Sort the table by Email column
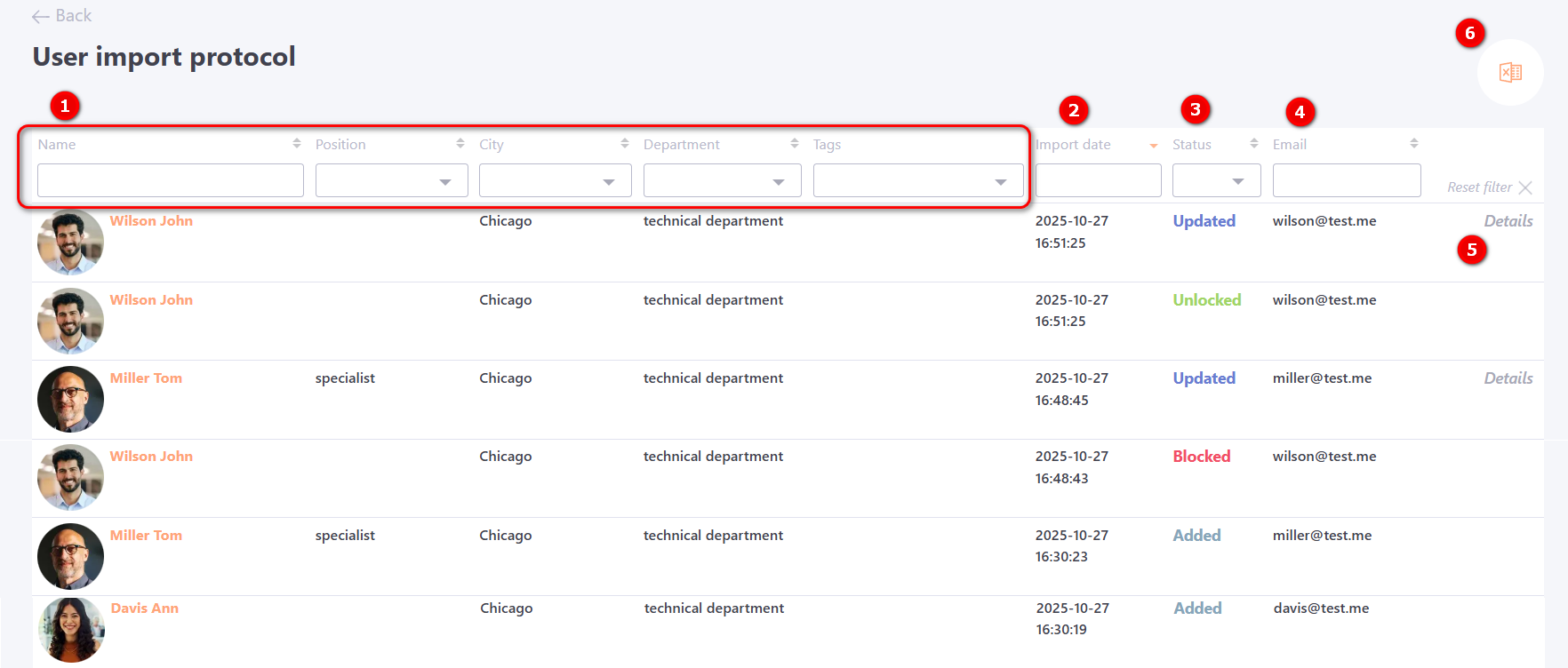Screen dimensions: 1568x668 [x=1414, y=144]
